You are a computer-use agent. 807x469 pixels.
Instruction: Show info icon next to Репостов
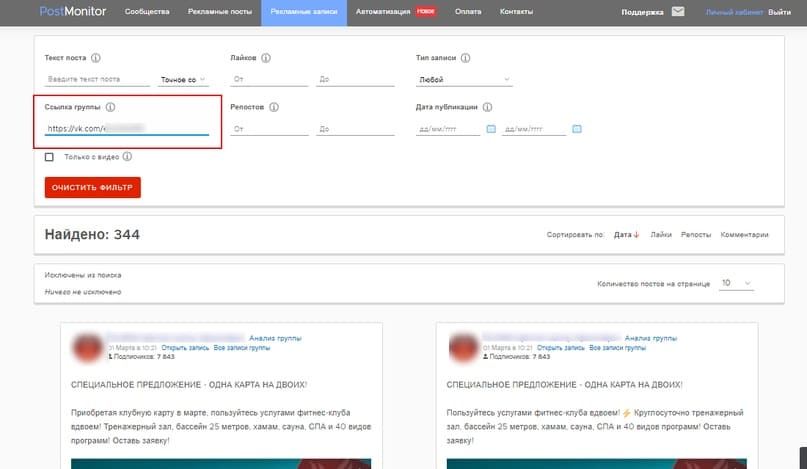274,107
